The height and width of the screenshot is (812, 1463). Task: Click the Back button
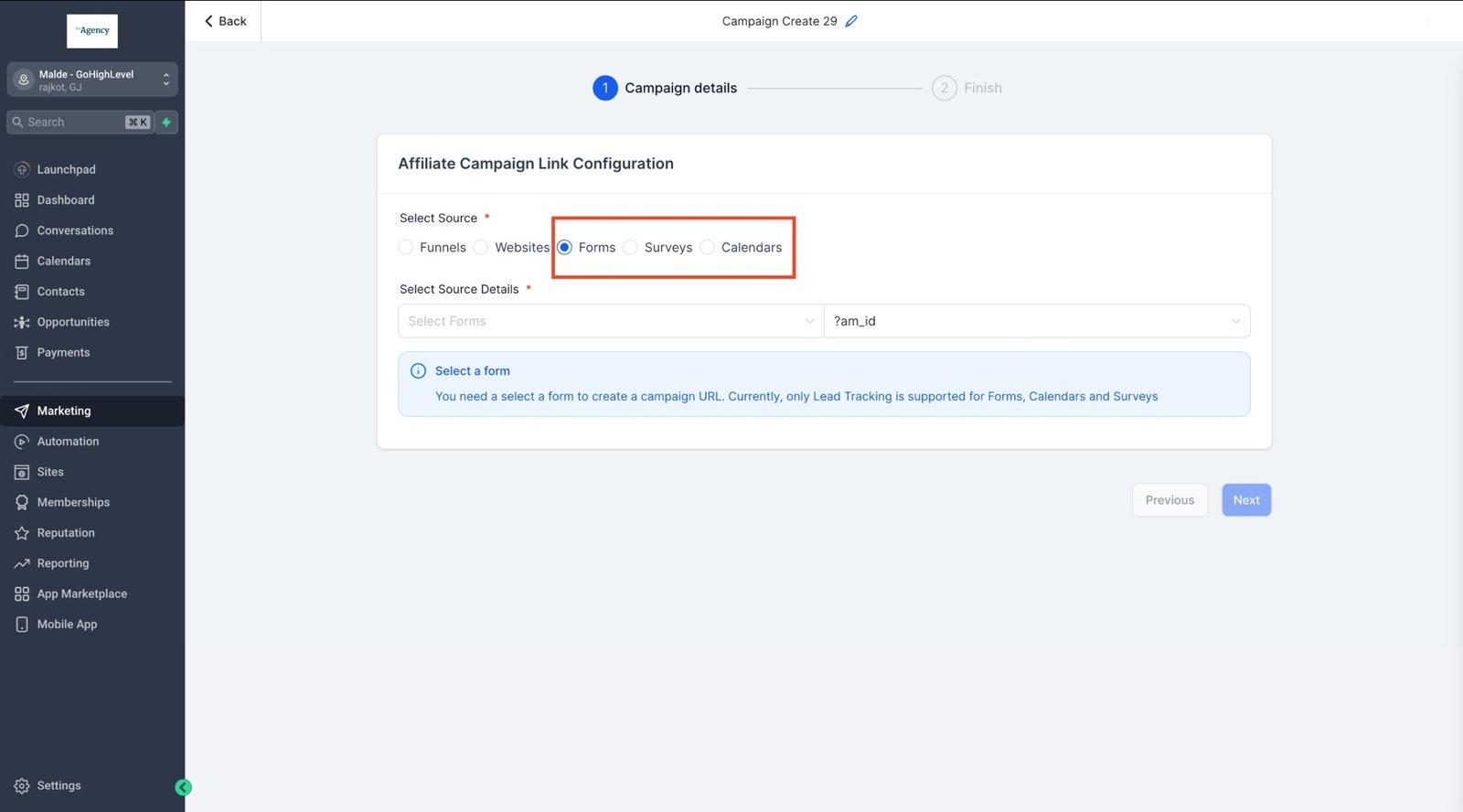[225, 21]
